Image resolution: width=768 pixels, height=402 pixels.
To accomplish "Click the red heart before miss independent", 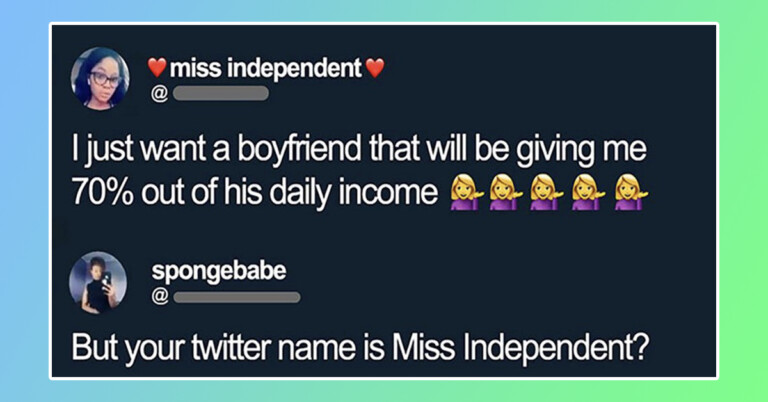I will click(157, 68).
